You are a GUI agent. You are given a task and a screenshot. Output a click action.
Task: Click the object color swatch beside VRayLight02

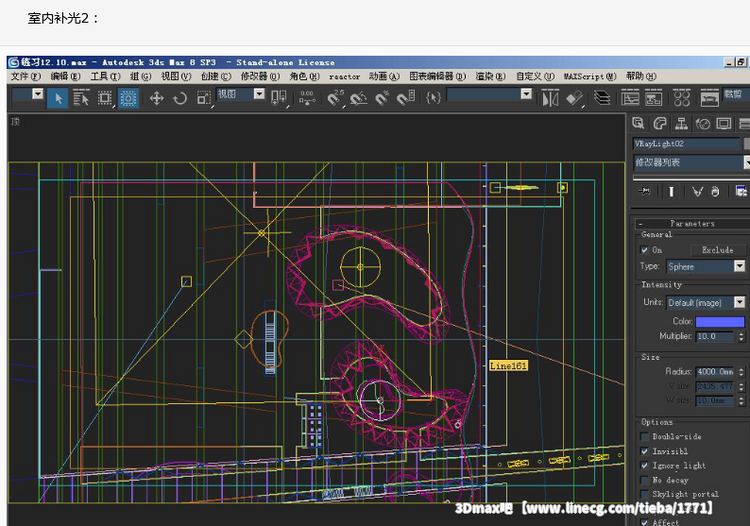pos(747,143)
